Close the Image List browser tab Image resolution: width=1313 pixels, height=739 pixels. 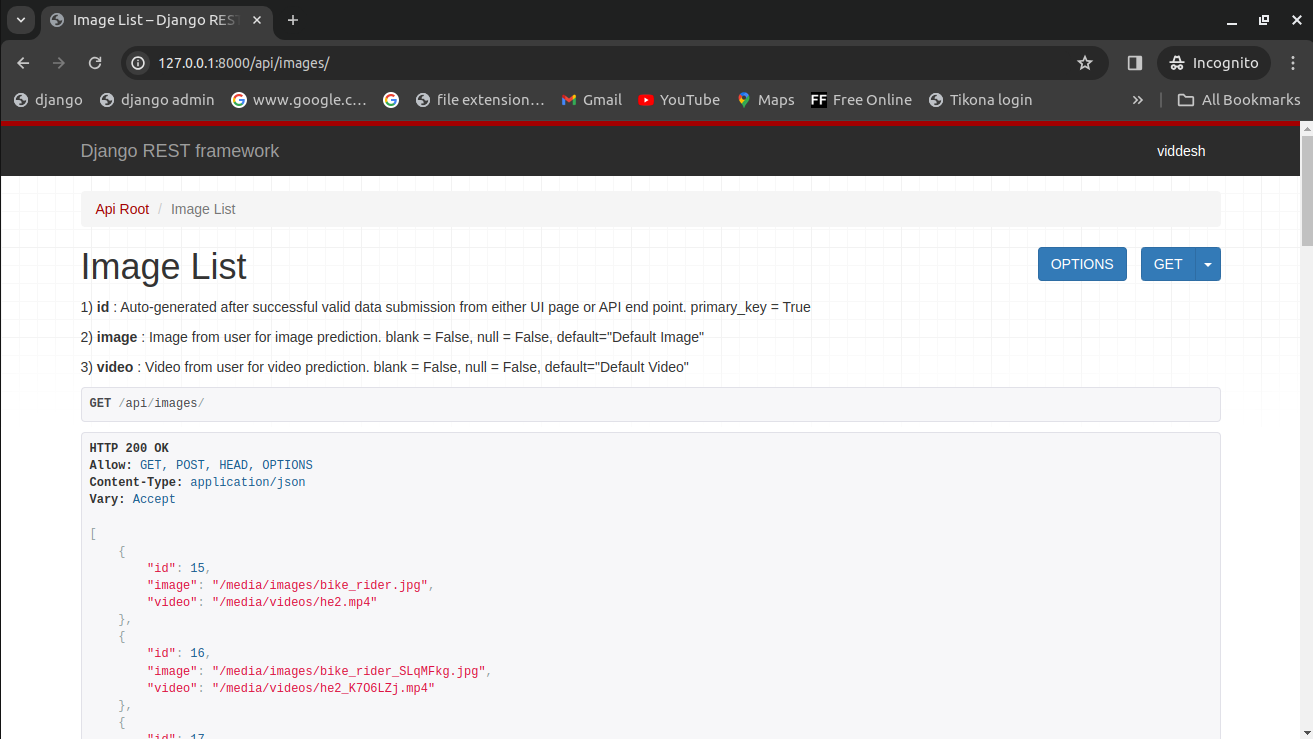(x=258, y=20)
